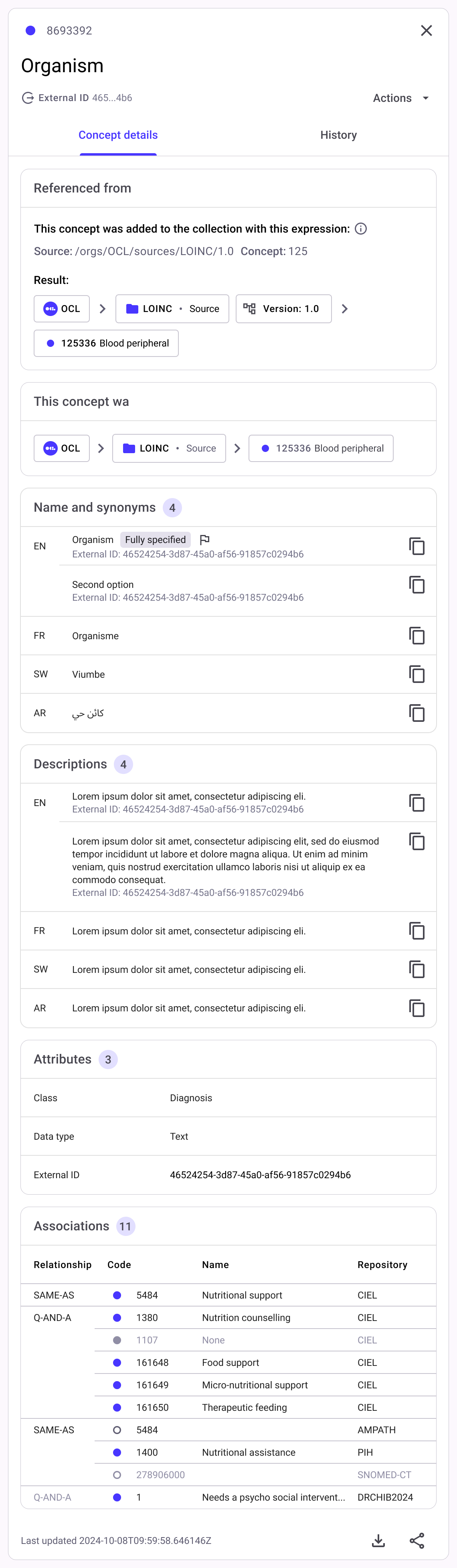The height and width of the screenshot is (1568, 457).
Task: Expand the chevron after Version: 1.0
Action: click(345, 309)
